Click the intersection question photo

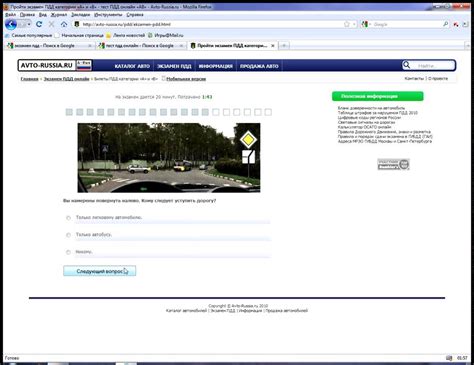pyautogui.click(x=169, y=158)
